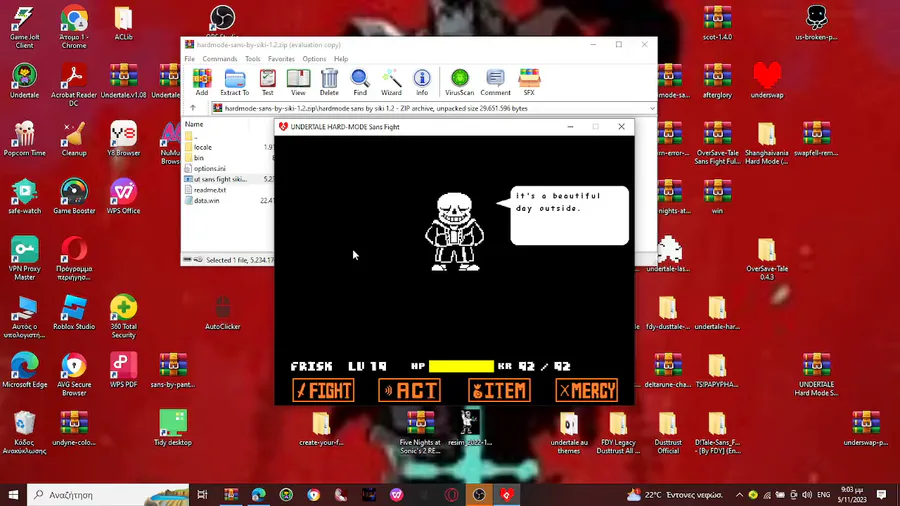Choose the ITEM button in Undertale
The width and height of the screenshot is (900, 506).
click(499, 391)
